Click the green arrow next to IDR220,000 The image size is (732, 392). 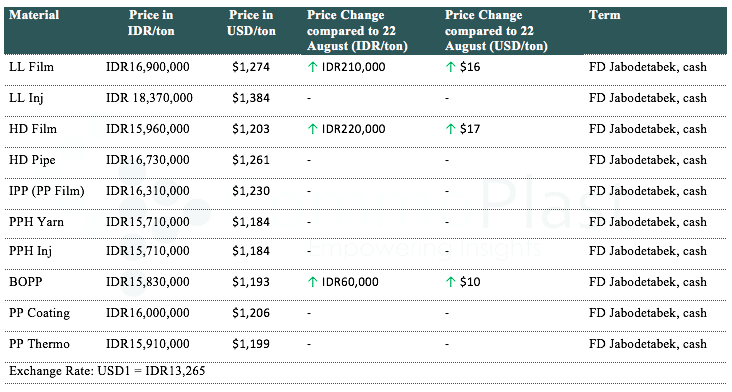(313, 129)
